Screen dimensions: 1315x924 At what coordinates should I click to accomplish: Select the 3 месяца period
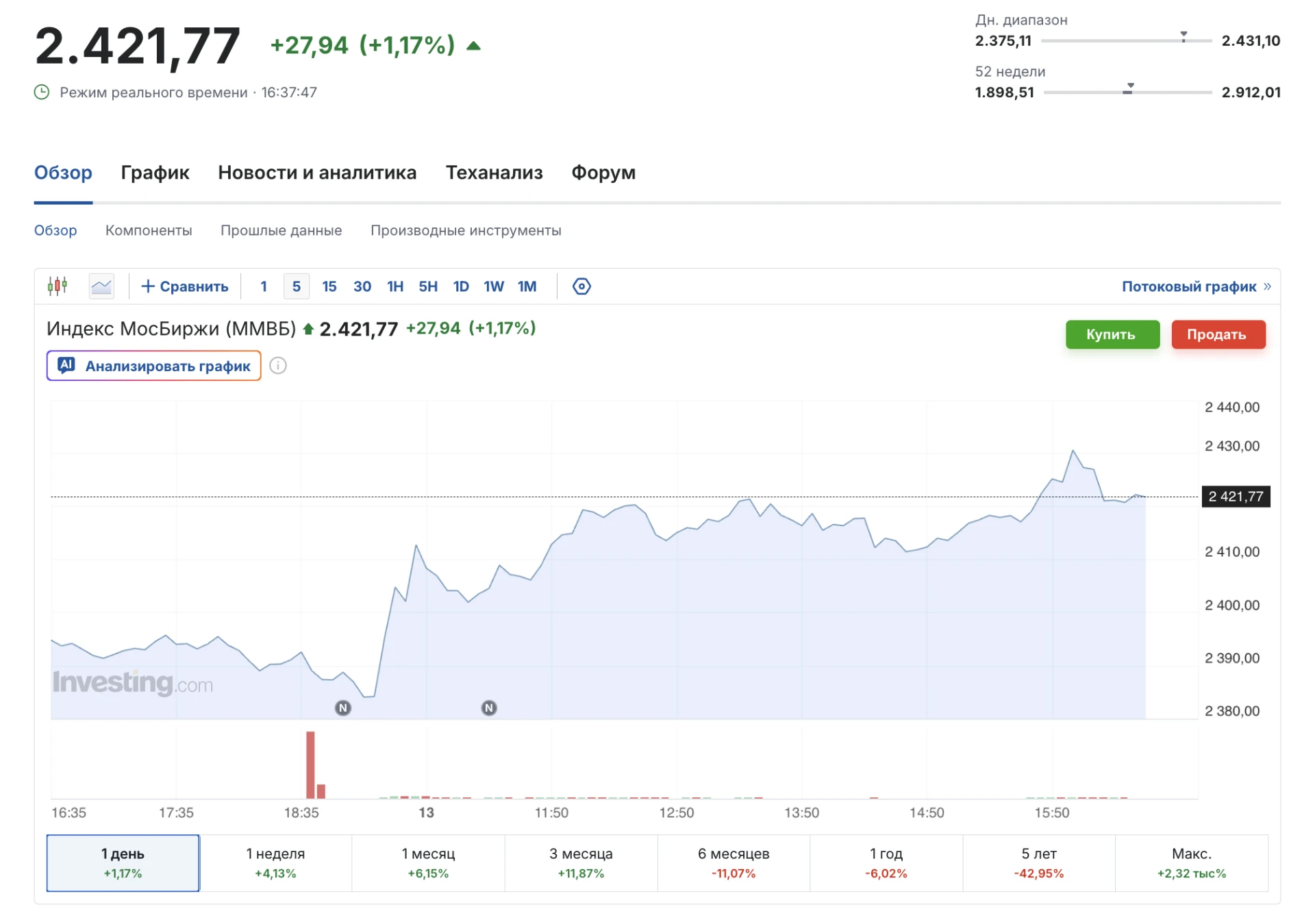click(581, 863)
